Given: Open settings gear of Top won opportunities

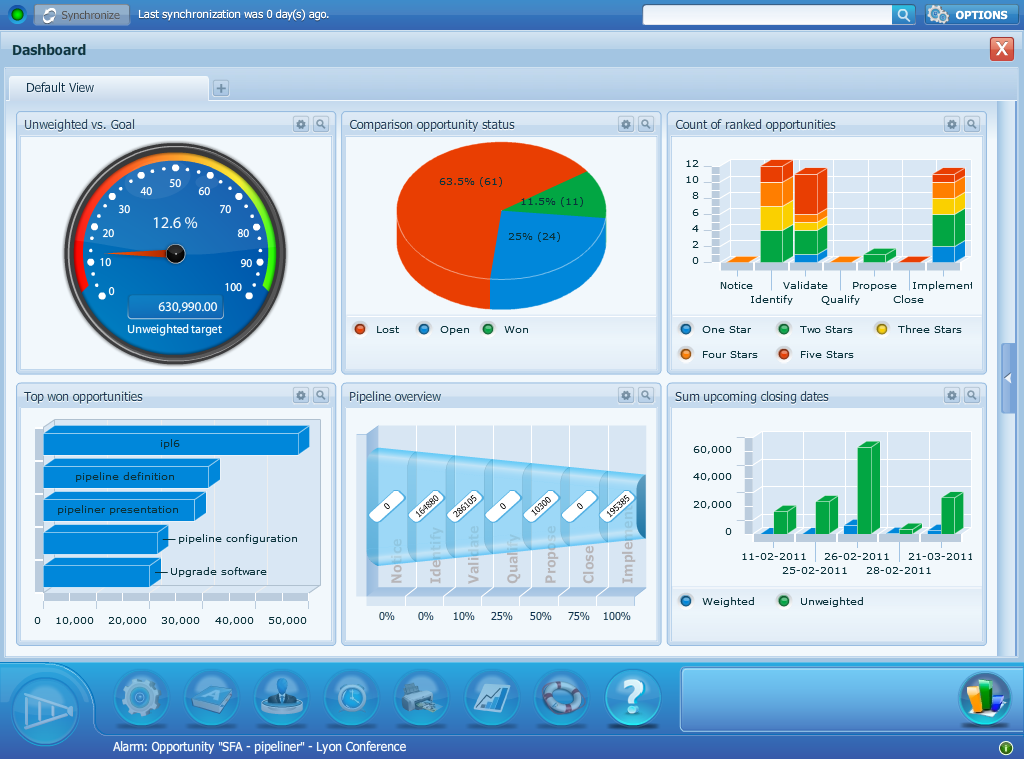Looking at the screenshot, I should click(x=301, y=395).
